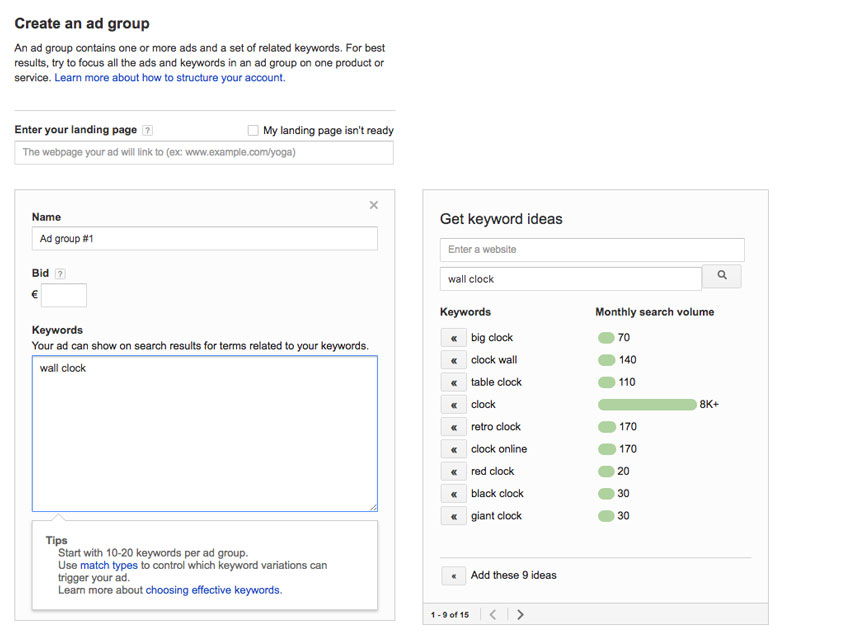Viewport: 850px width, 632px height.
Task: Add "clock wall" keyword idea
Action: (x=453, y=359)
